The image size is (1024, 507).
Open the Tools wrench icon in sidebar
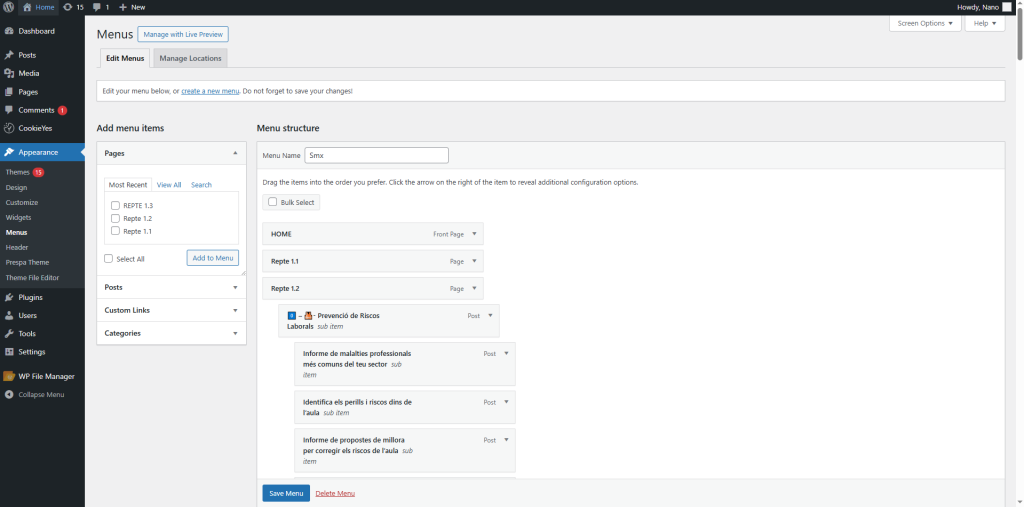tap(9, 333)
